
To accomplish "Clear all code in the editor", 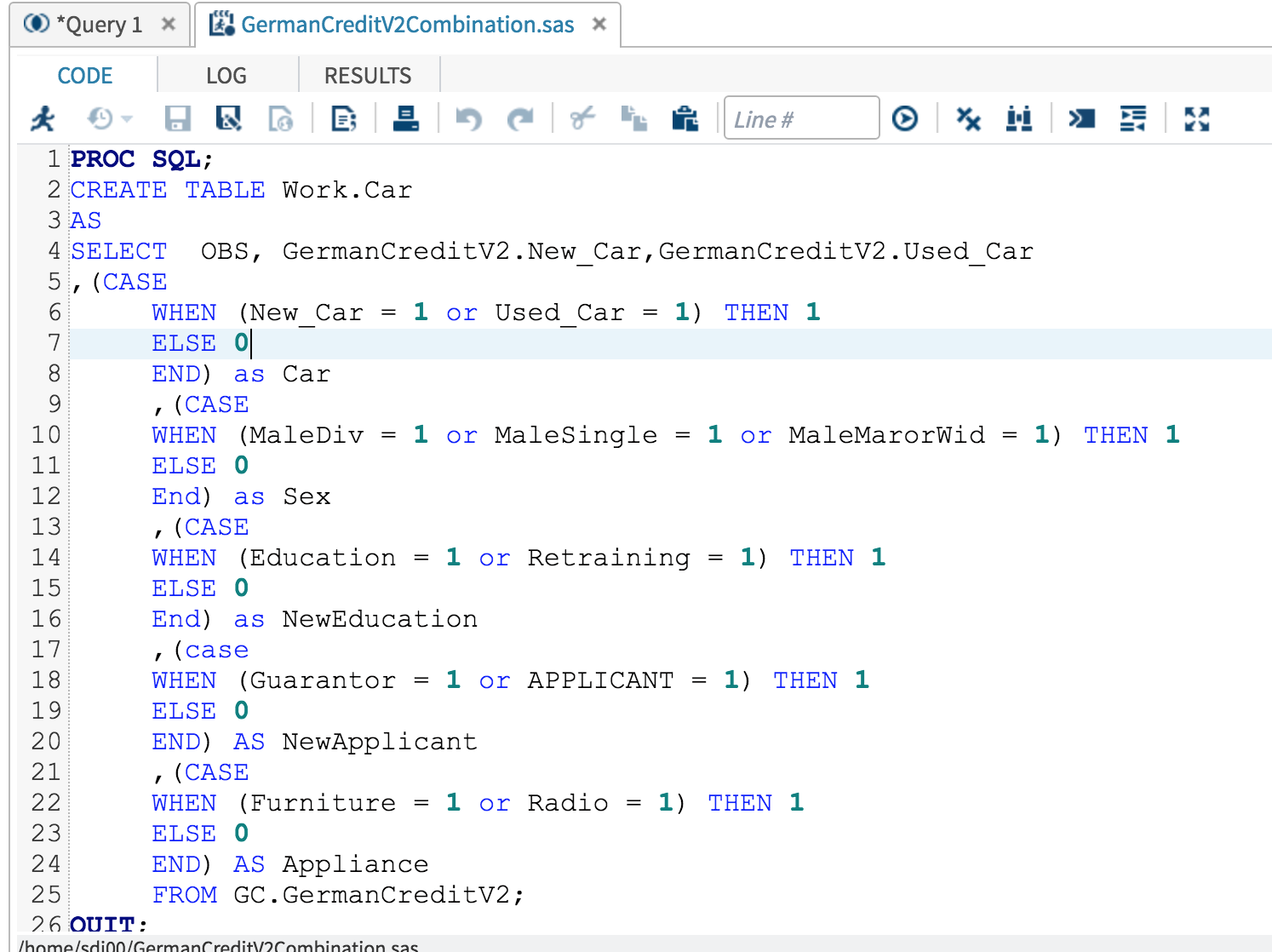I will coord(968,118).
